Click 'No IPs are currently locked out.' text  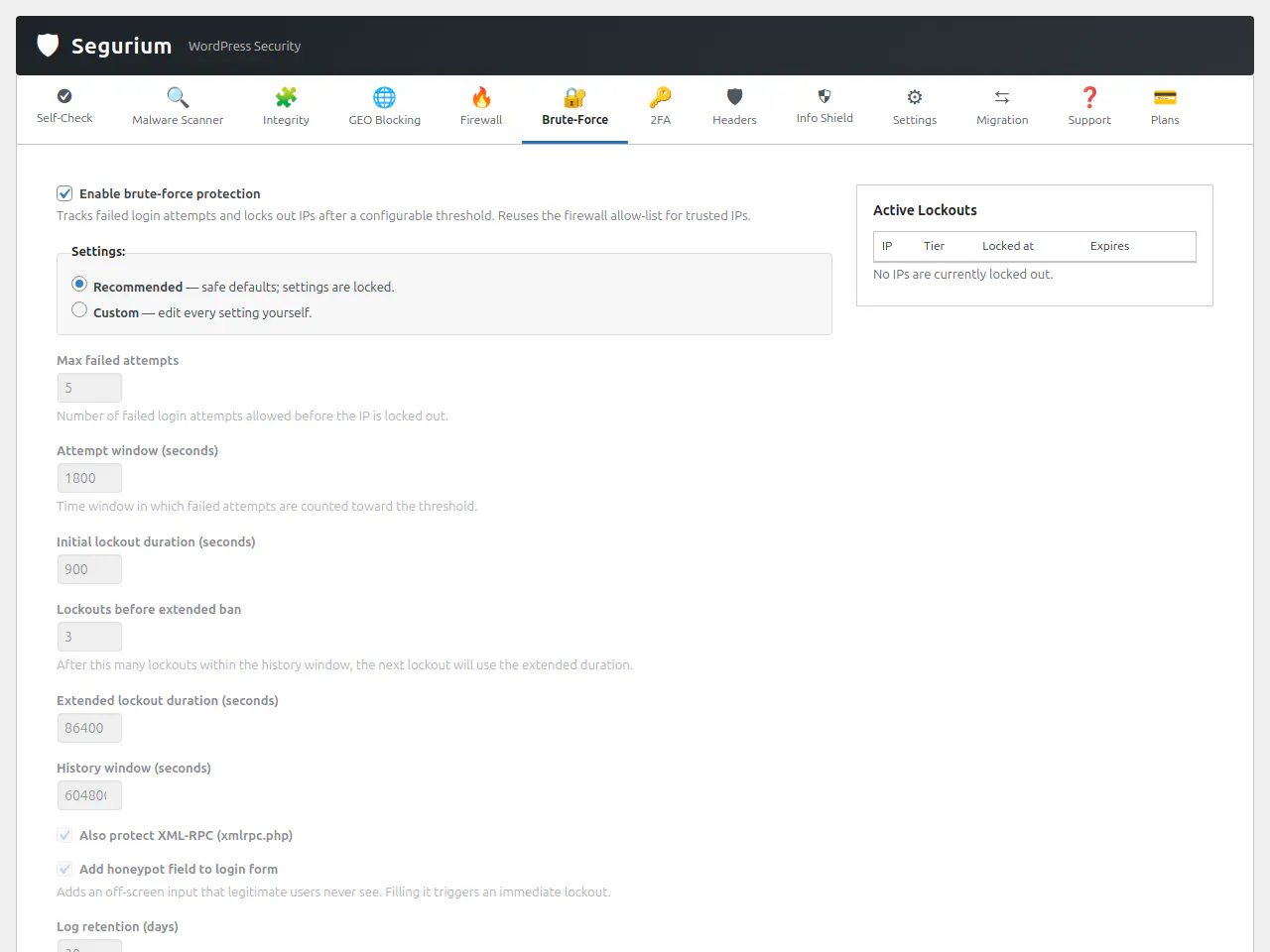click(963, 274)
